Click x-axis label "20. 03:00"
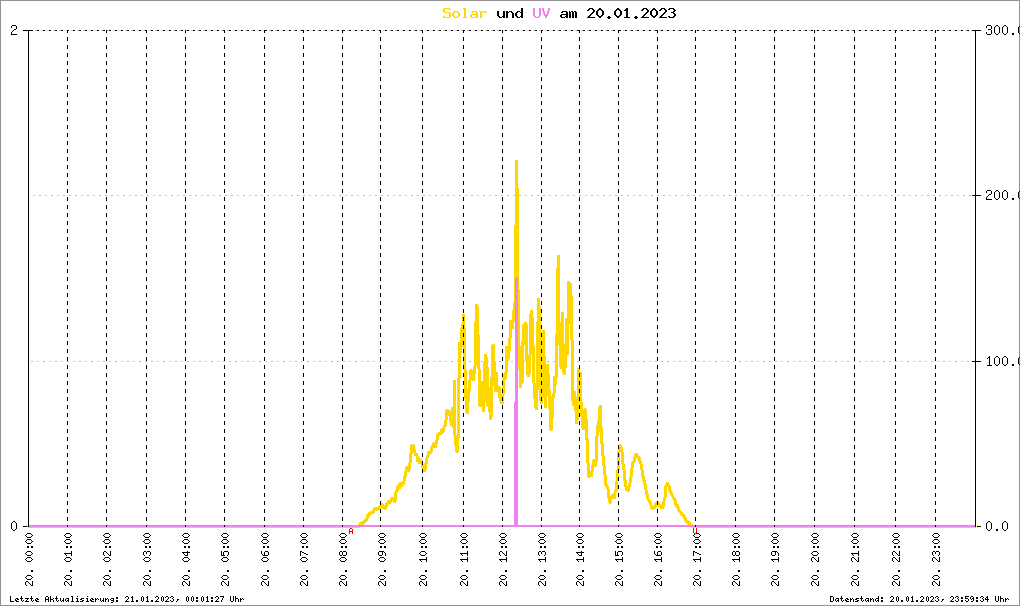Screen dimensions: 1020x606 click(147, 560)
